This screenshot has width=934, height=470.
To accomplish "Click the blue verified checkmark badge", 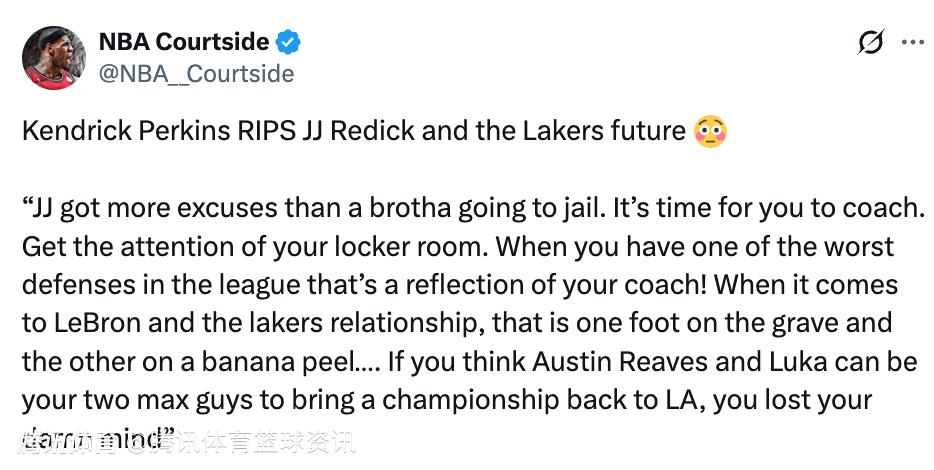I will click(289, 42).
